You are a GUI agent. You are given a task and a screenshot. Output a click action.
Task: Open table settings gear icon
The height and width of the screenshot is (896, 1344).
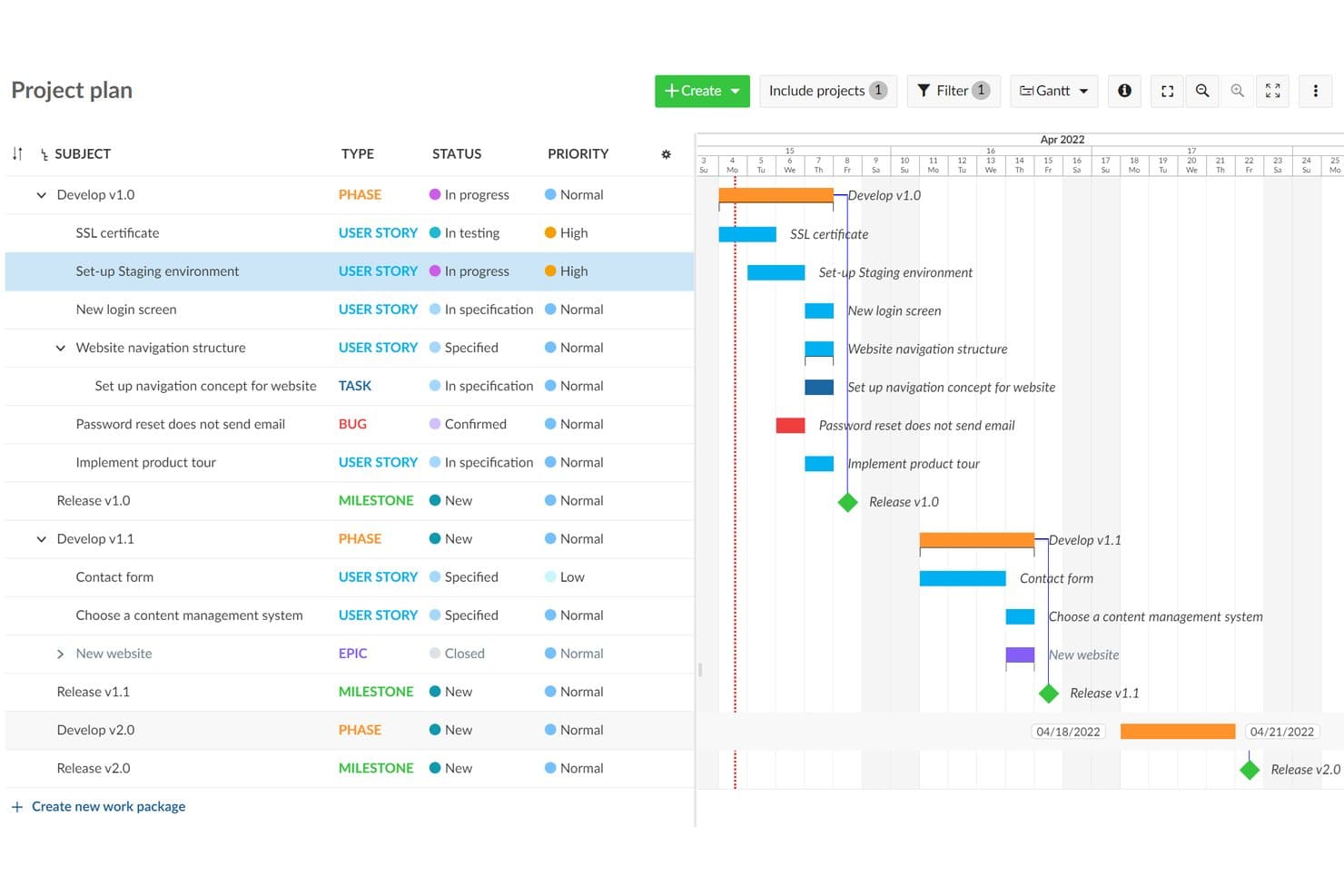[x=666, y=154]
